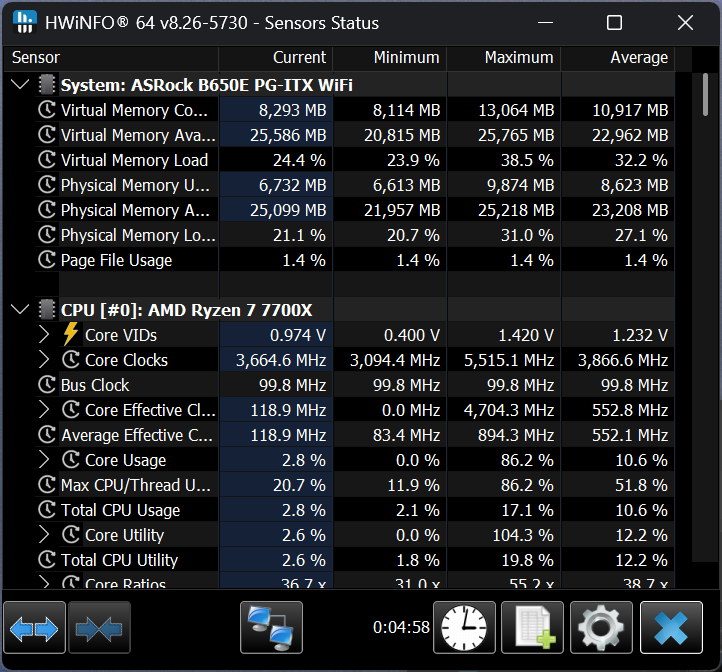Image resolution: width=722 pixels, height=672 pixels.
Task: Select the Total CPU Utility row label
Action: click(x=120, y=560)
